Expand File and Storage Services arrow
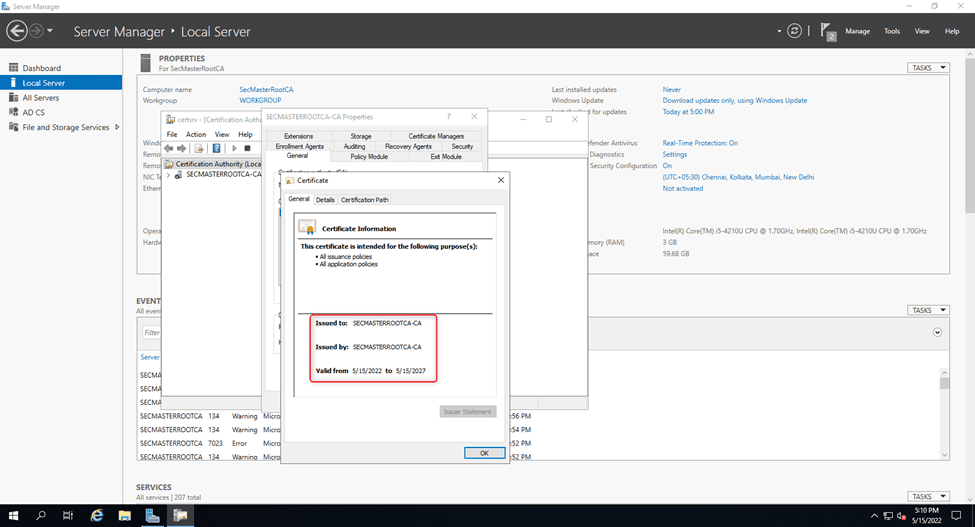Viewport: 975px width, 527px height. [117, 127]
